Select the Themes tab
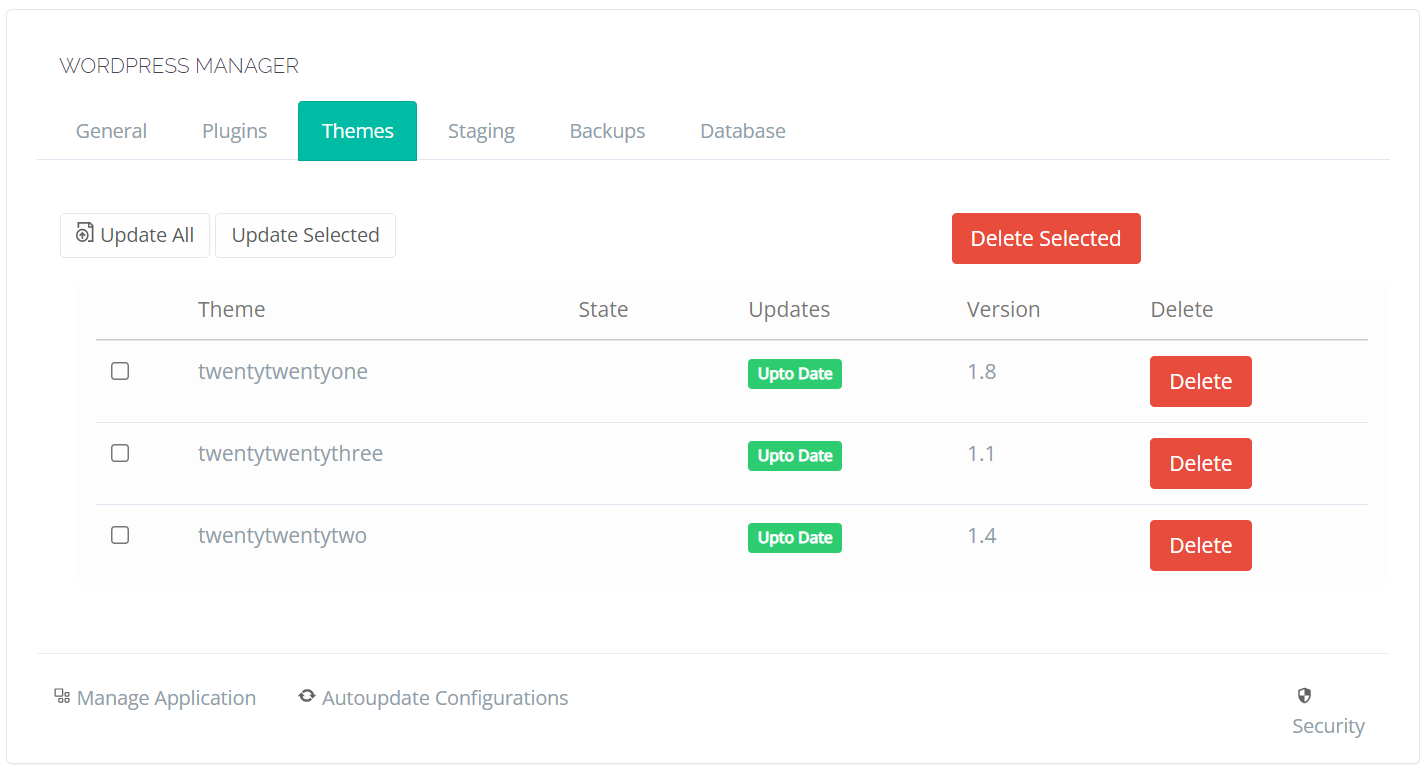This screenshot has height=772, width=1420. click(x=358, y=131)
